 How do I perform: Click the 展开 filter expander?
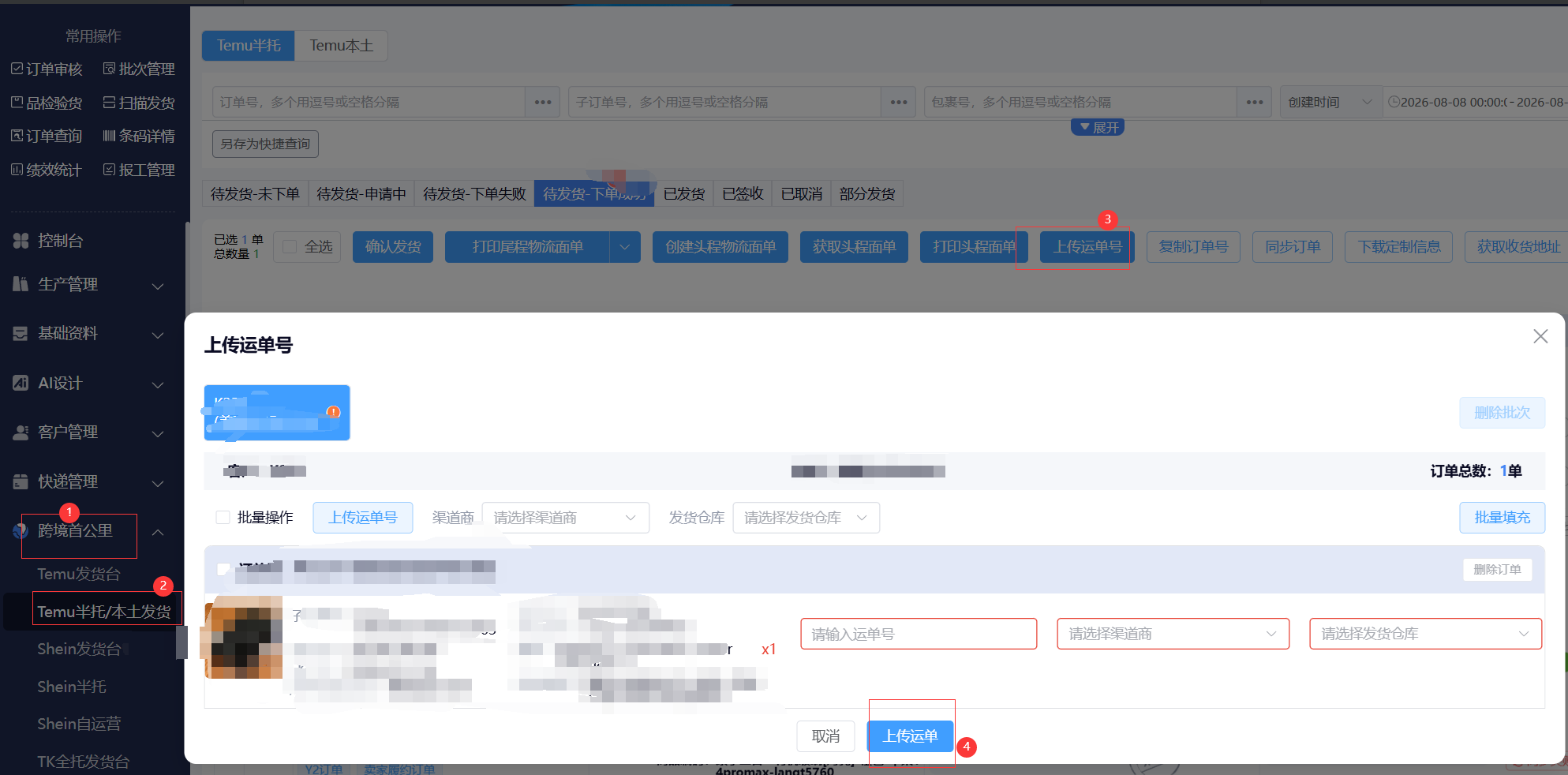coord(1098,127)
